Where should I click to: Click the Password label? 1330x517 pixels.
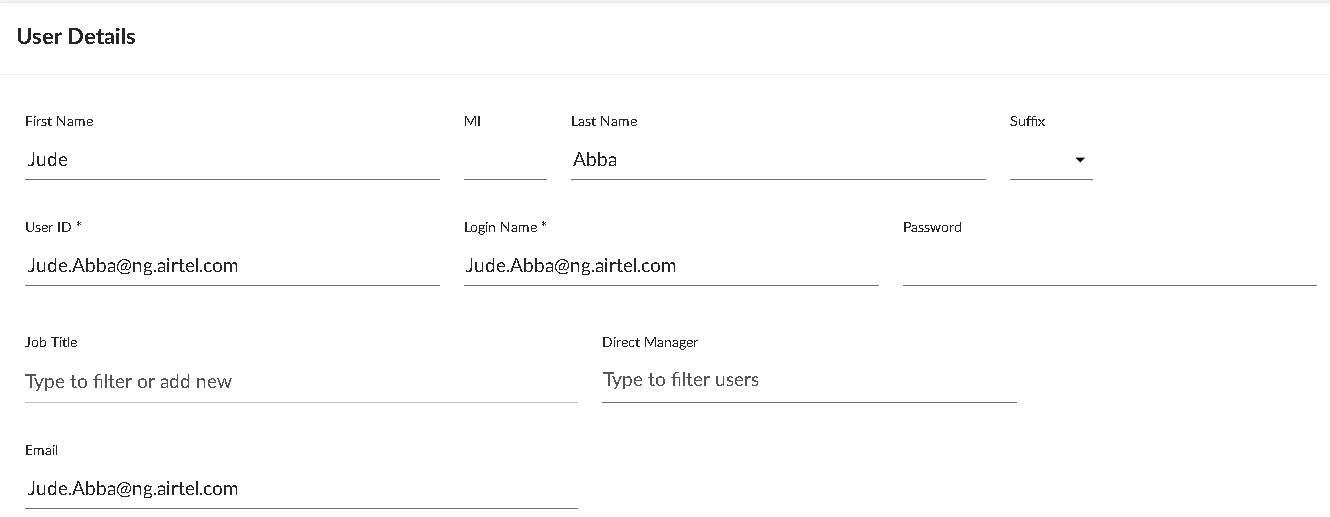tap(932, 227)
